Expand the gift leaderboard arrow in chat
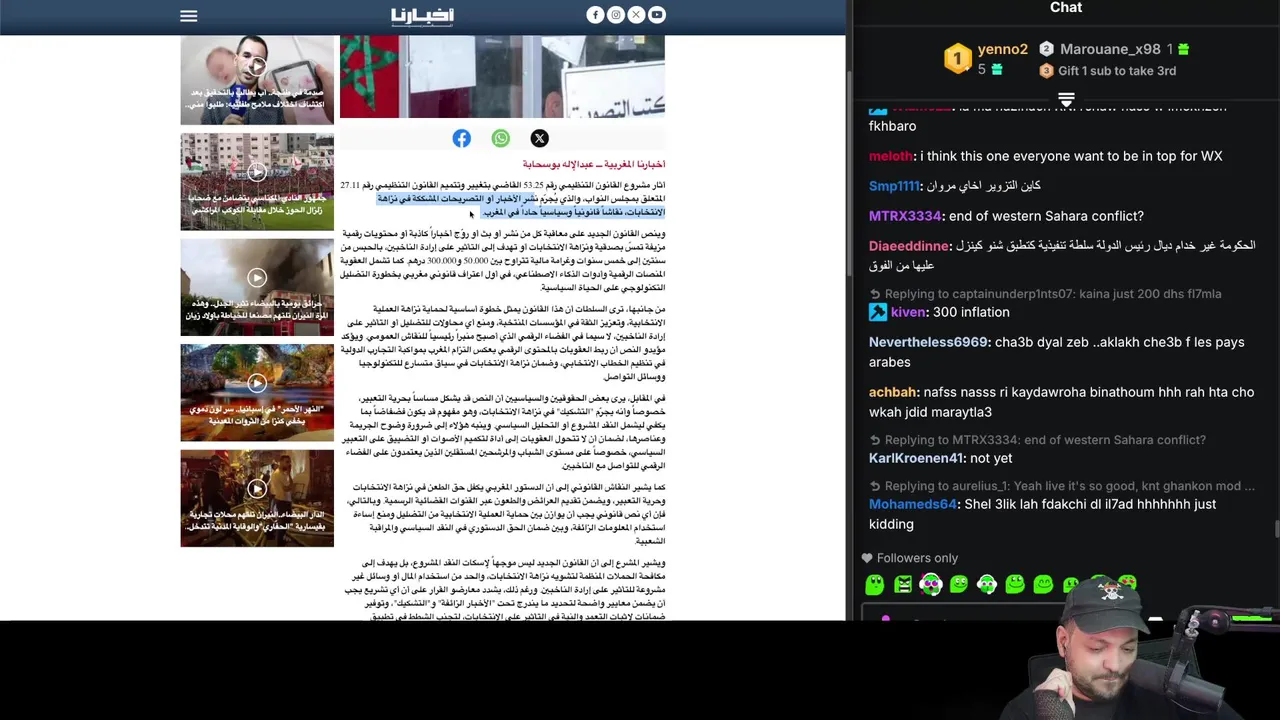 coord(1066,99)
